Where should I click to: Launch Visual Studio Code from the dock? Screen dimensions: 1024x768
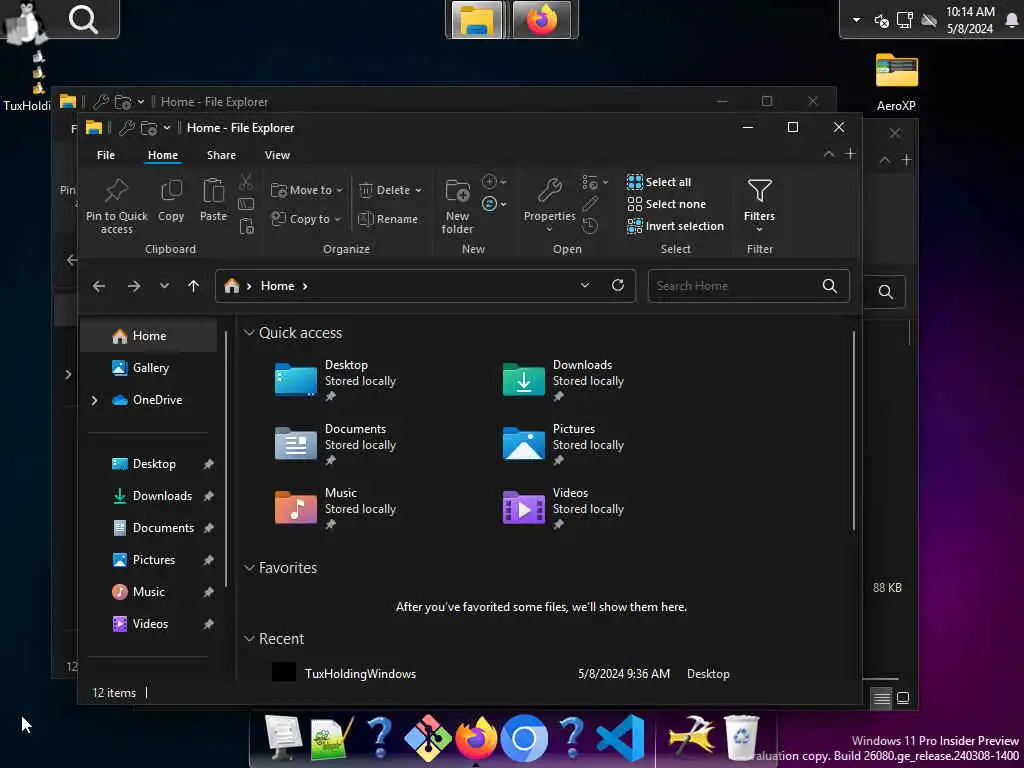point(620,738)
